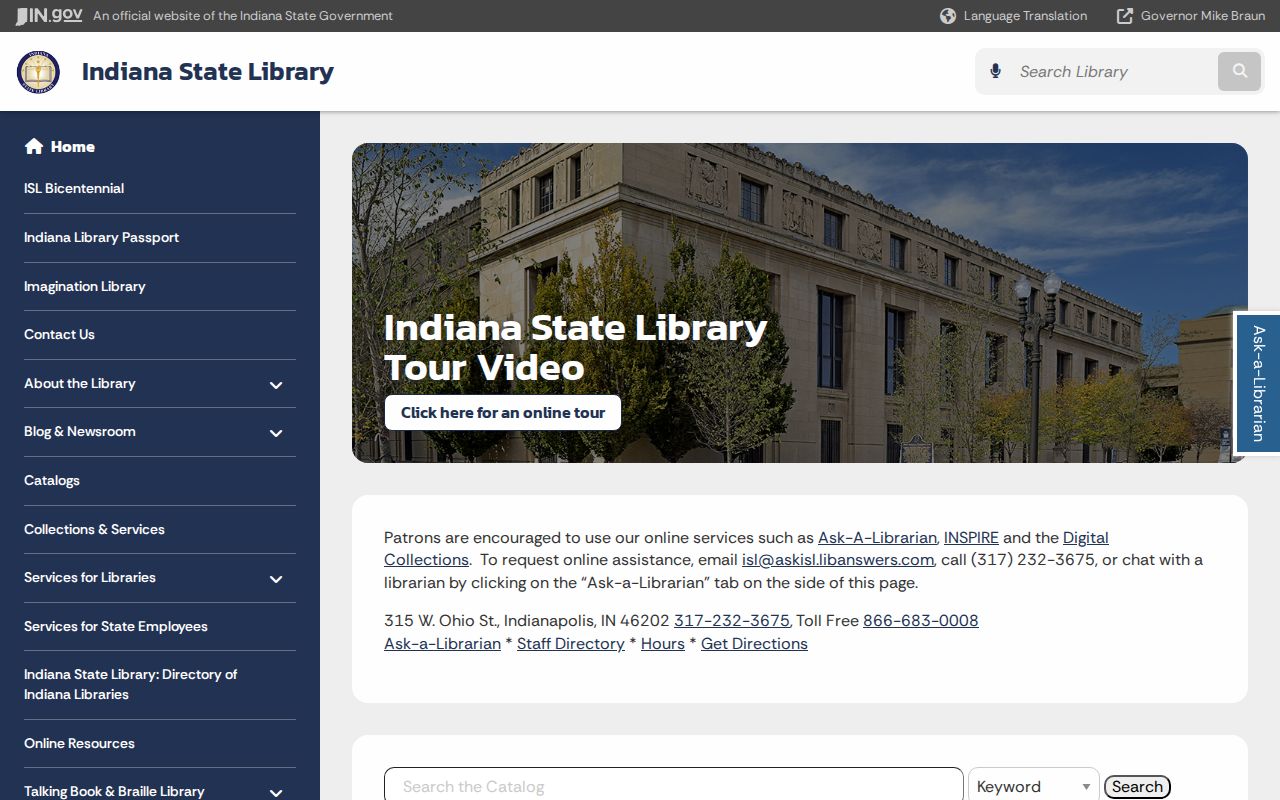Click the 317-232-3675 phone link
Screen dimensions: 1280x800
[x=732, y=620]
